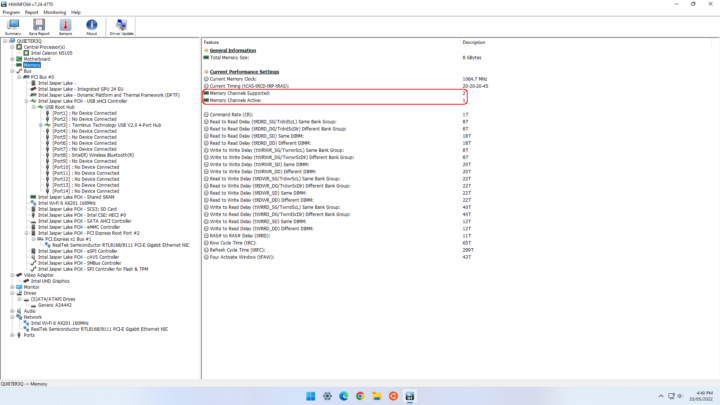Open Microsoft Edge from the taskbar
The image size is (720, 405).
point(343,396)
